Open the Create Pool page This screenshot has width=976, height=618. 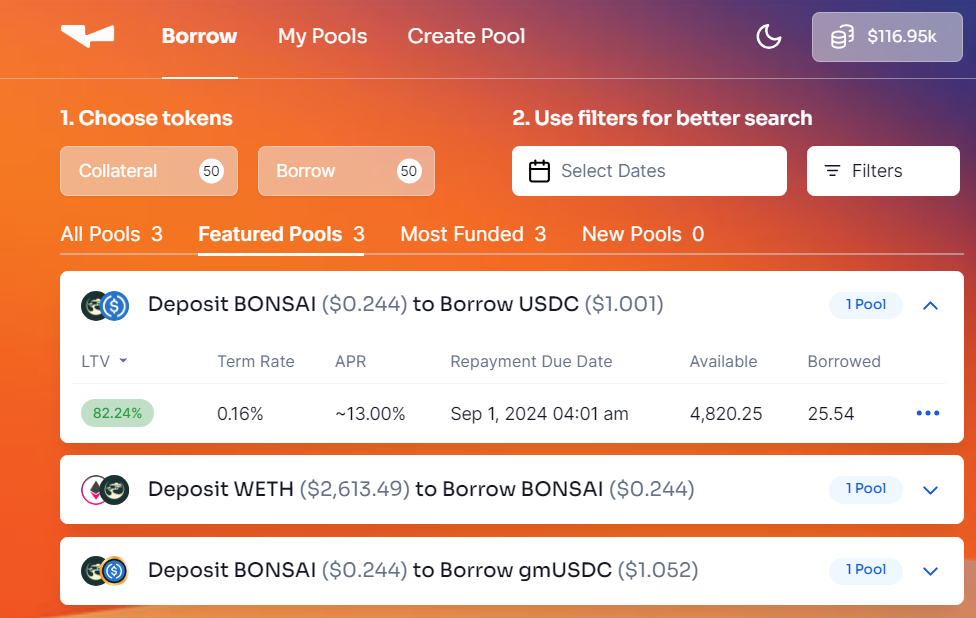pyautogui.click(x=466, y=37)
